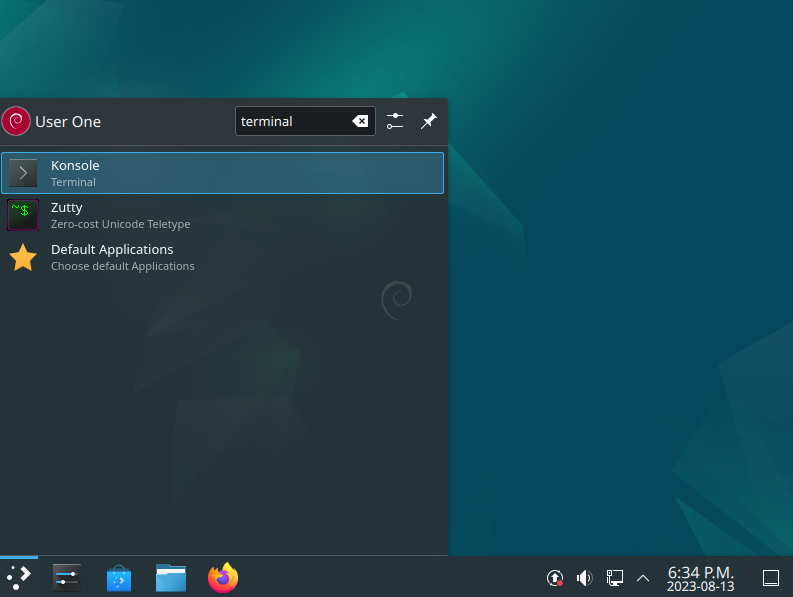Open audio volume tray icon
793x597 pixels.
[585, 578]
